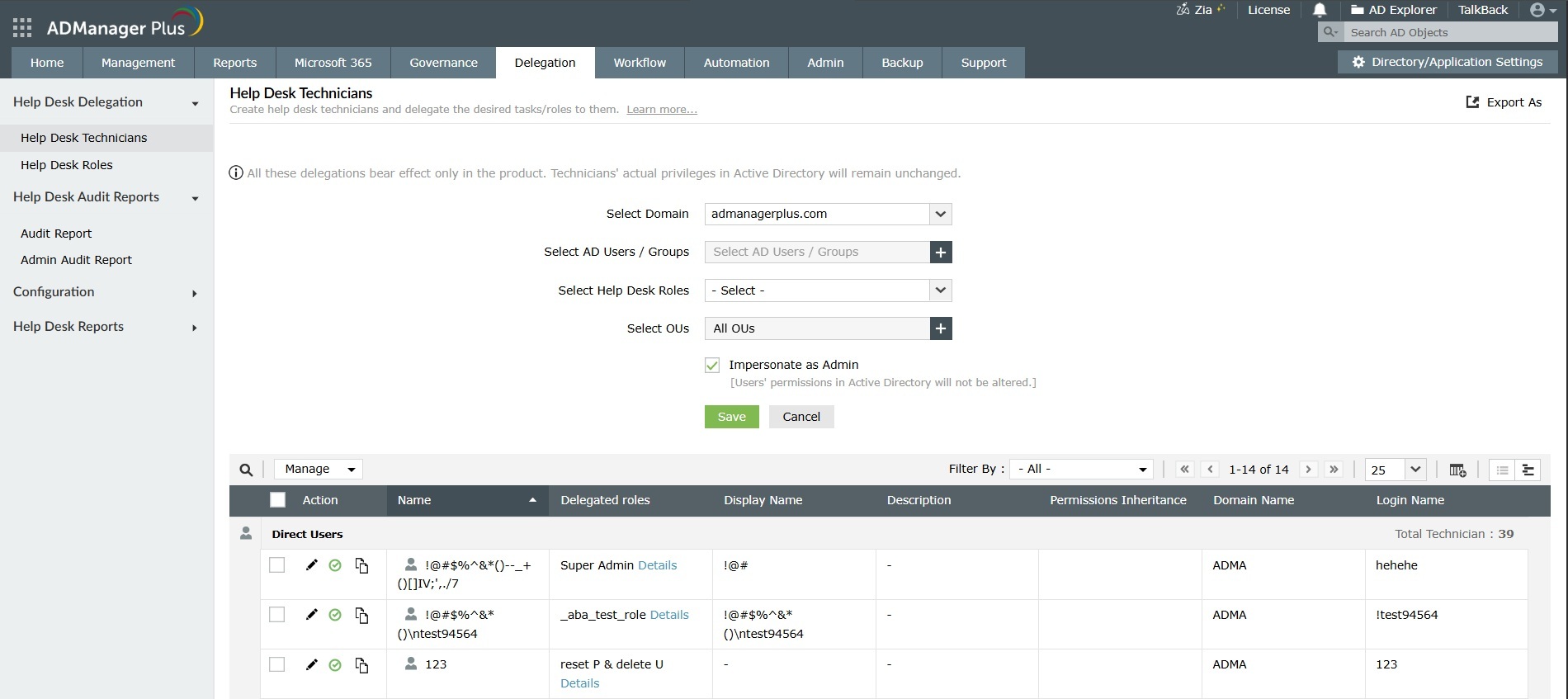This screenshot has height=699, width=1568.
Task: Open the Management tab
Action: [x=138, y=63]
